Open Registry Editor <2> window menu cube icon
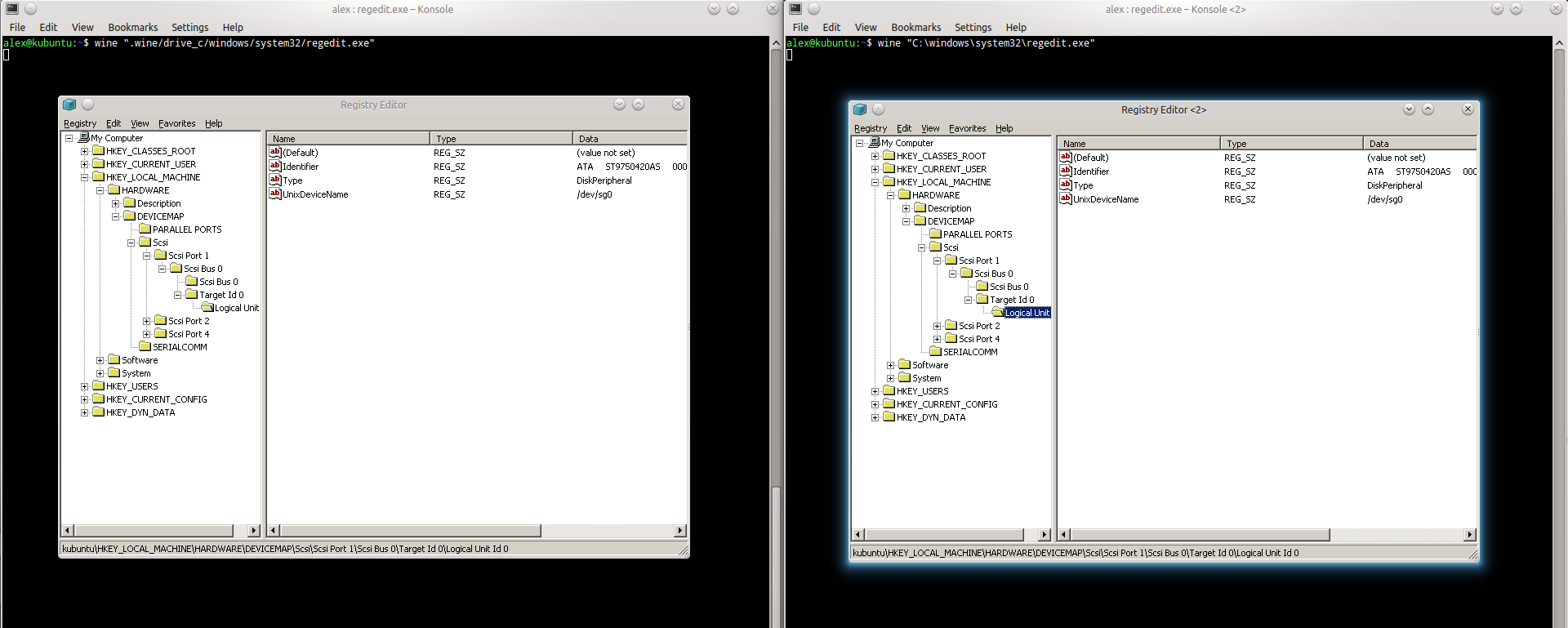 coord(860,109)
